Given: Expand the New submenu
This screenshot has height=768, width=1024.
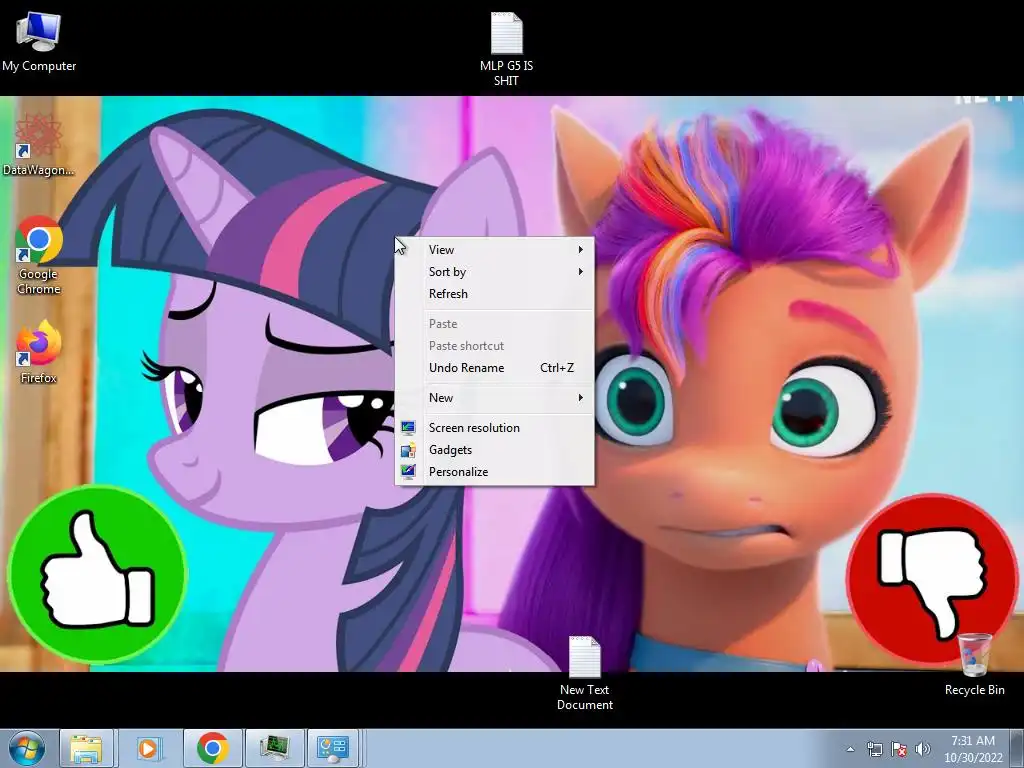Looking at the screenshot, I should [x=494, y=398].
